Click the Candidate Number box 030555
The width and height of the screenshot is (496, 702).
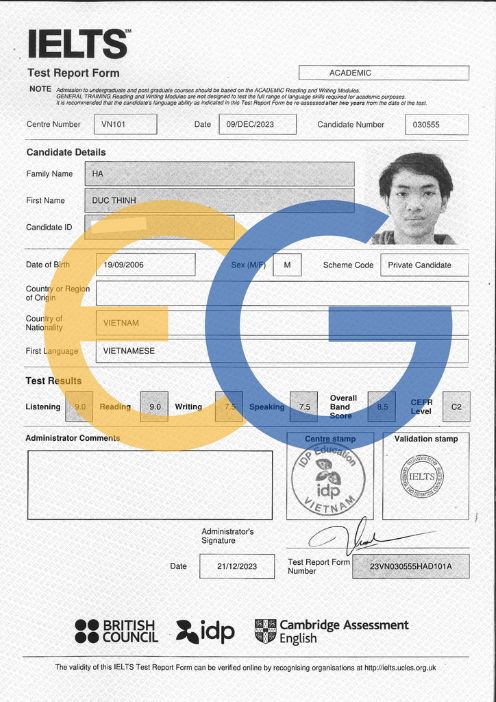coord(437,125)
